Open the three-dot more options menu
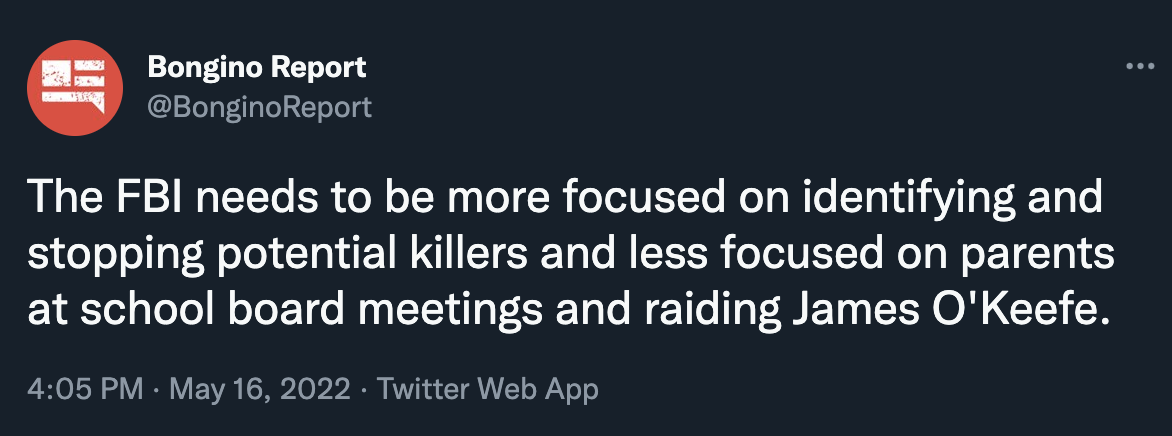The width and height of the screenshot is (1172, 436). (x=1140, y=66)
